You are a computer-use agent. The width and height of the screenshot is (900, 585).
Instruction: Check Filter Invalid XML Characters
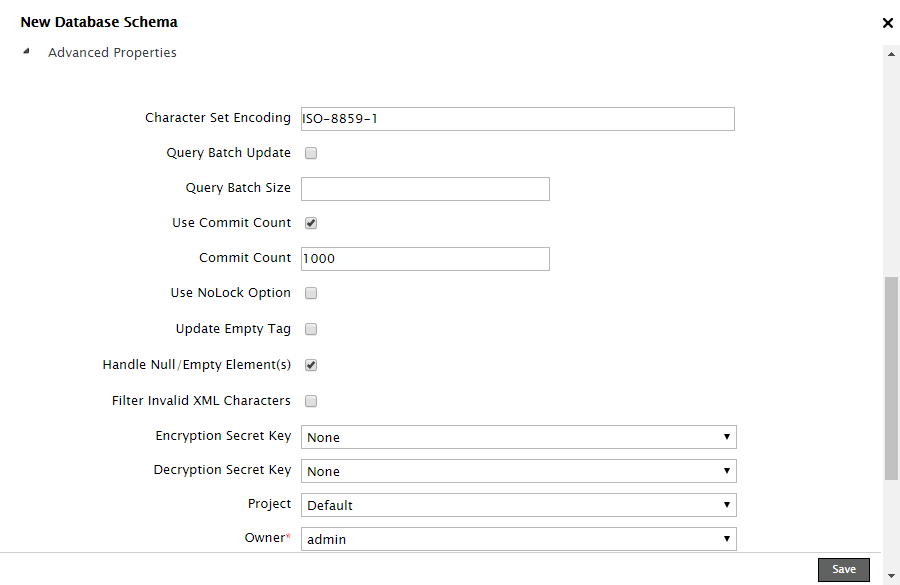311,402
